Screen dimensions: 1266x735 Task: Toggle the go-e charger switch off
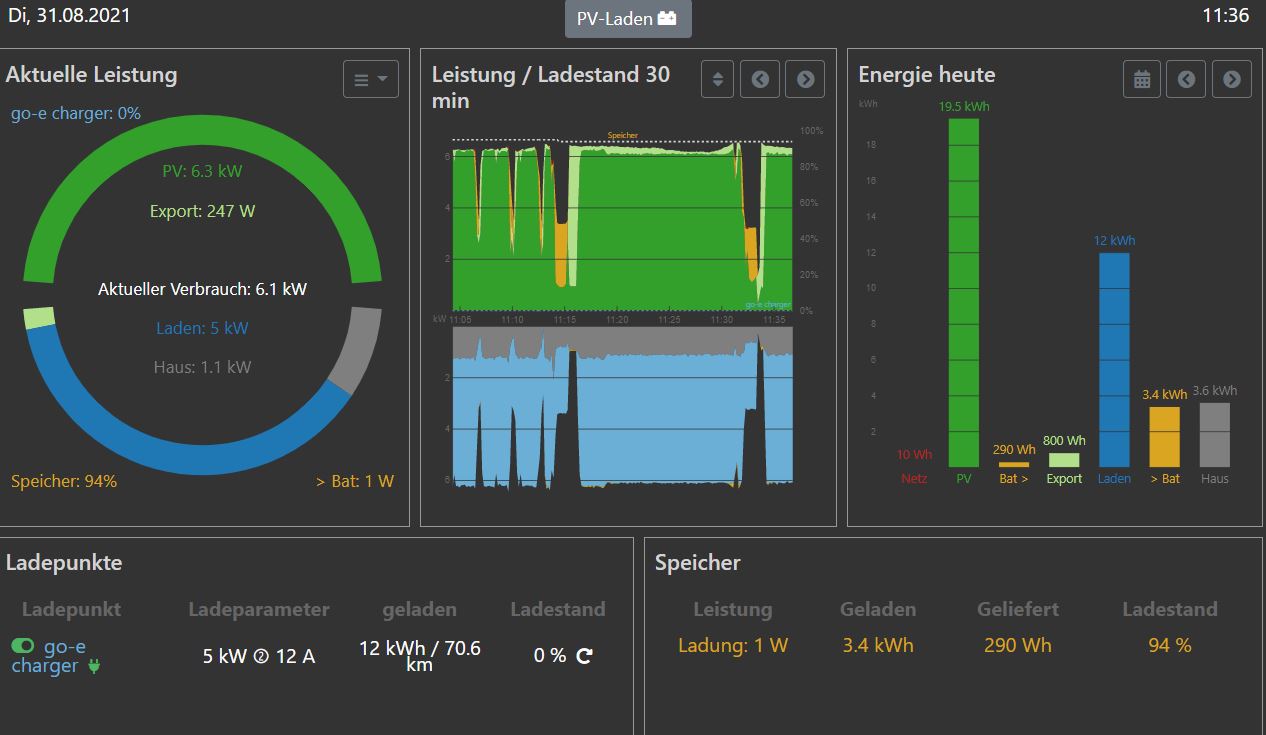[x=23, y=646]
